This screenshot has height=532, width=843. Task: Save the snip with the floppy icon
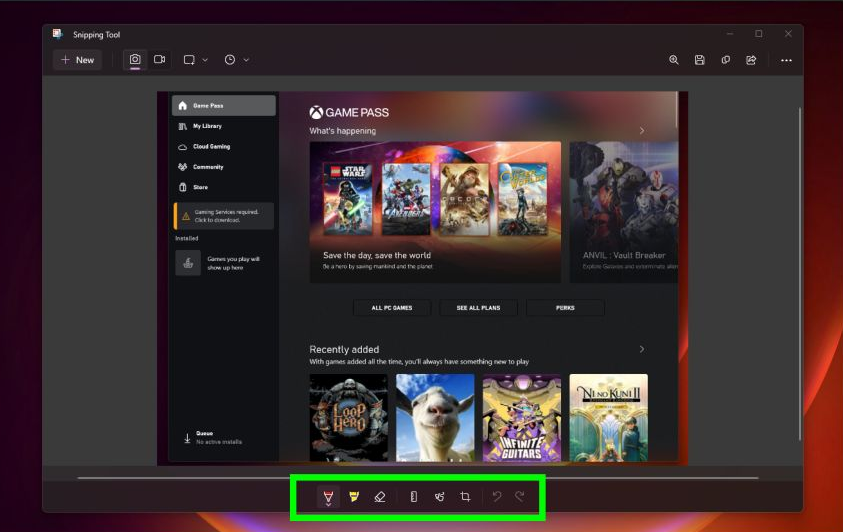click(699, 60)
